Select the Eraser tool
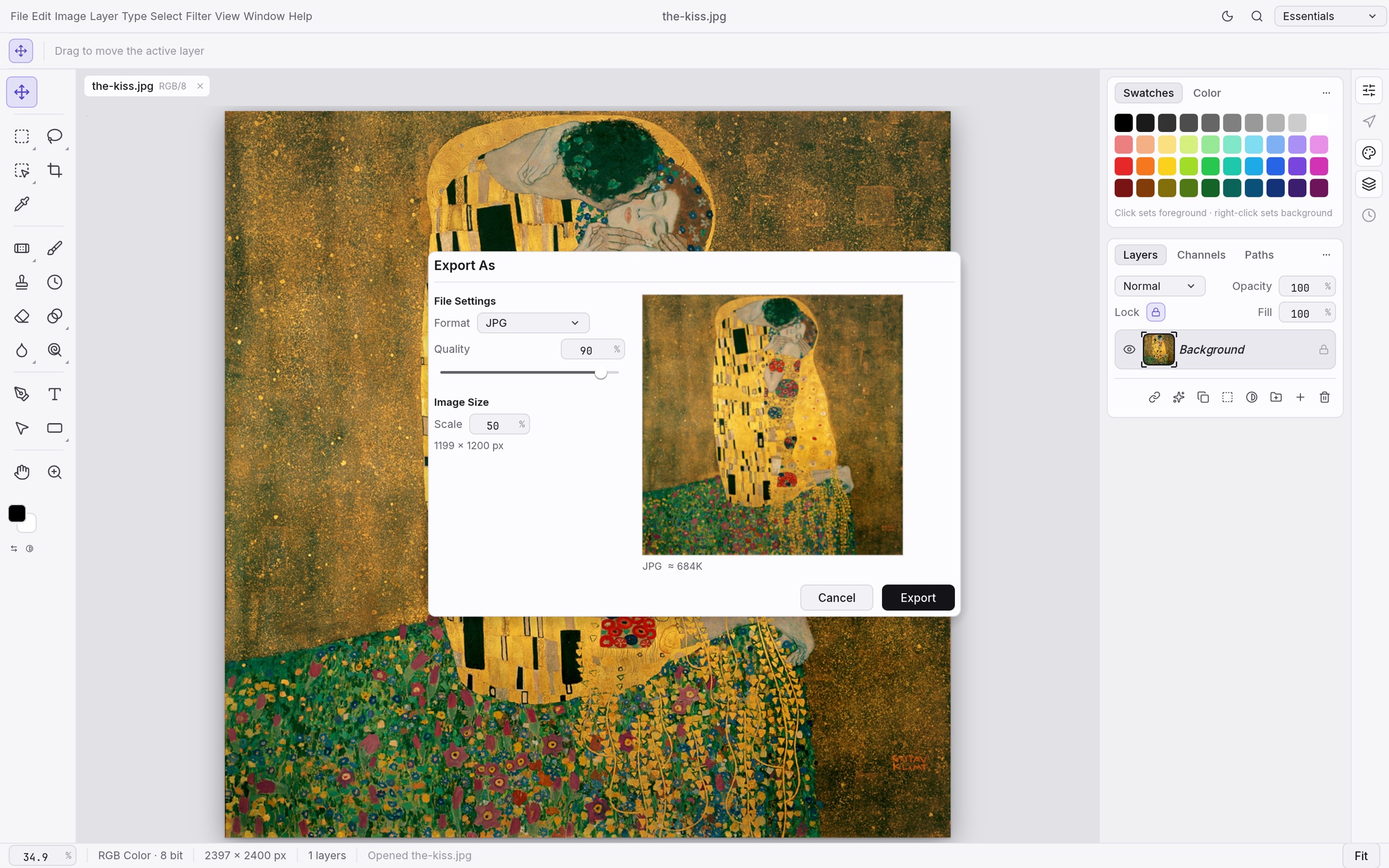The width and height of the screenshot is (1389, 868). pos(21,316)
